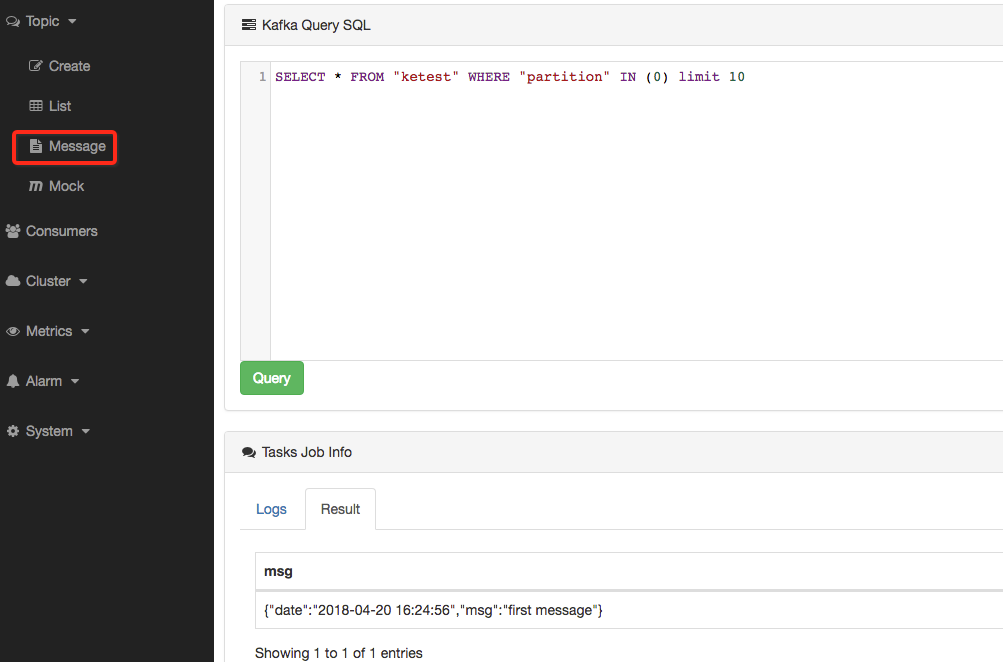Click the first message result row
1003x662 pixels.
coord(629,610)
